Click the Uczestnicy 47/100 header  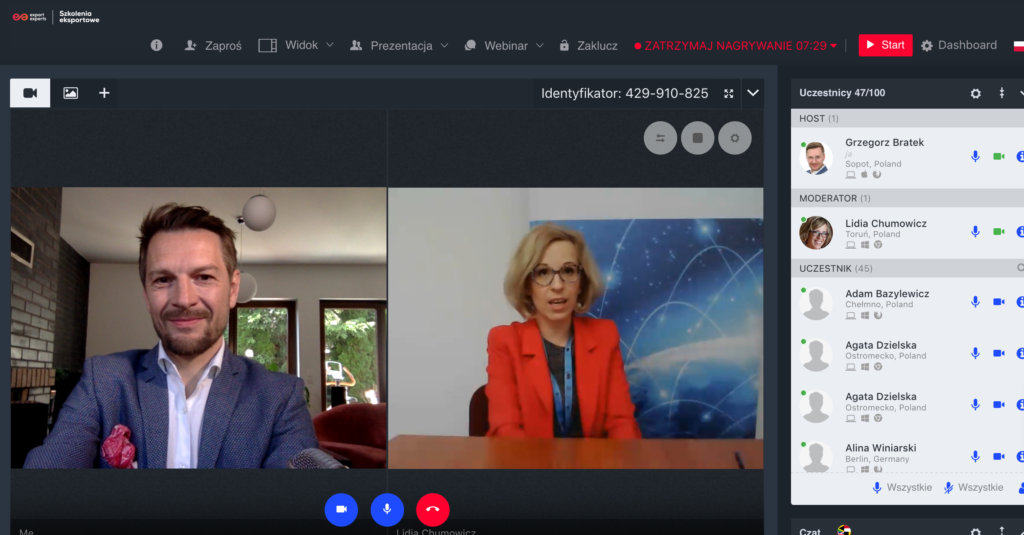tap(842, 93)
